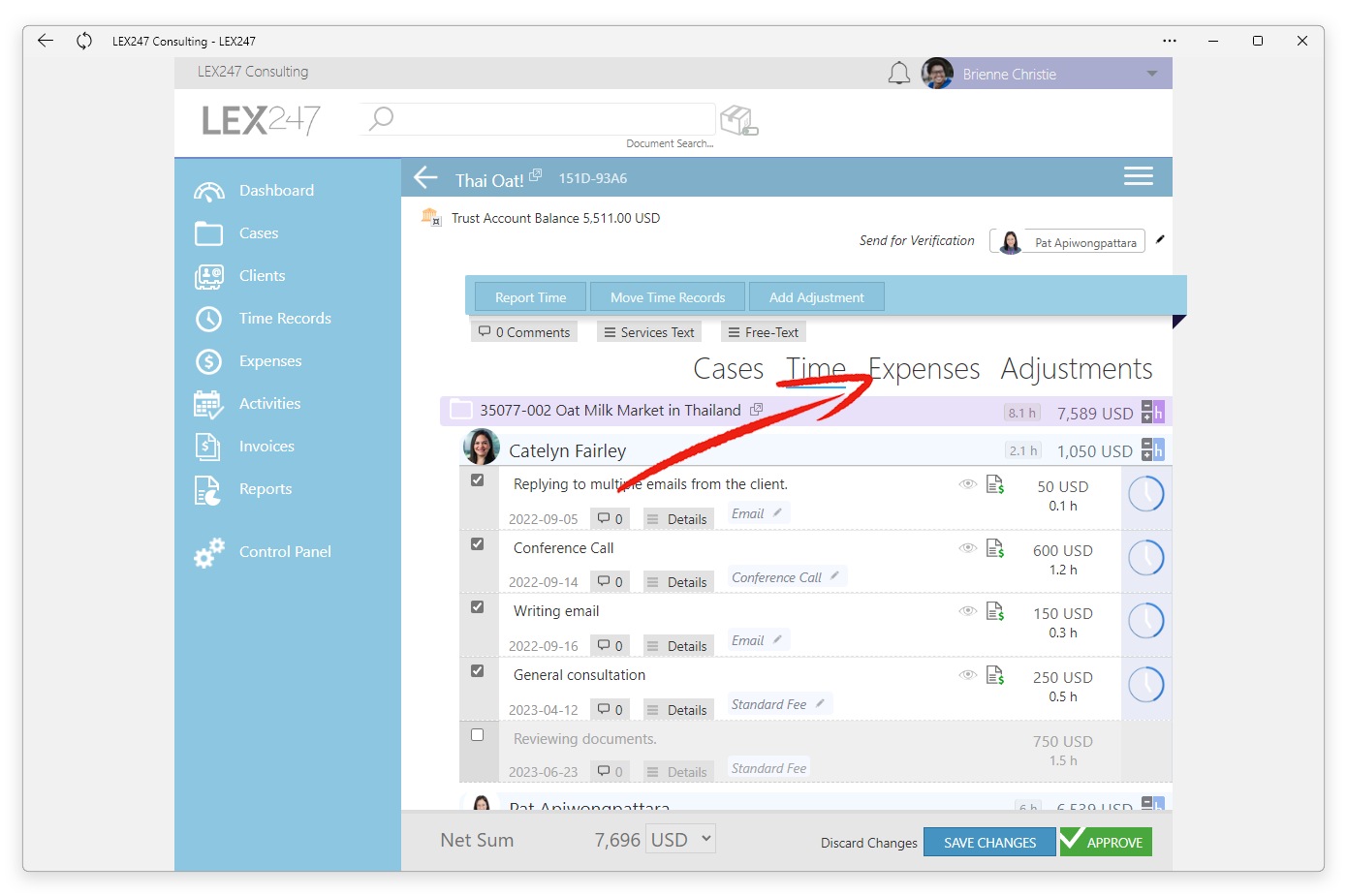Uncheck the Writing email record
This screenshot has height=896, width=1347.
tap(477, 607)
